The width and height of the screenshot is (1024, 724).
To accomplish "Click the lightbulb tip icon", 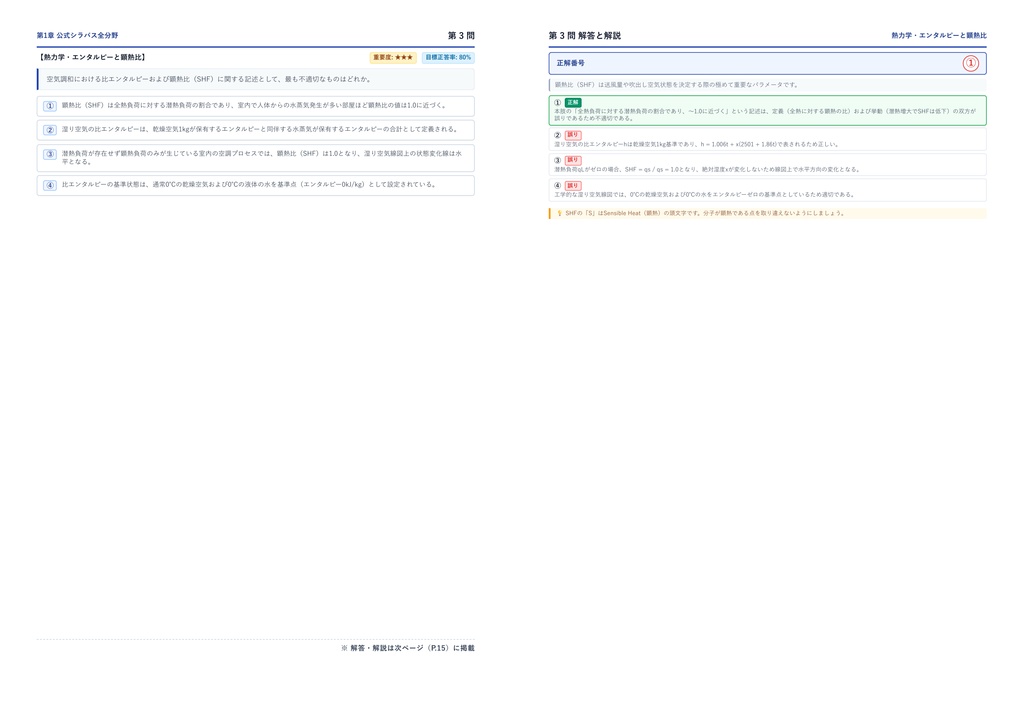I will (x=559, y=213).
